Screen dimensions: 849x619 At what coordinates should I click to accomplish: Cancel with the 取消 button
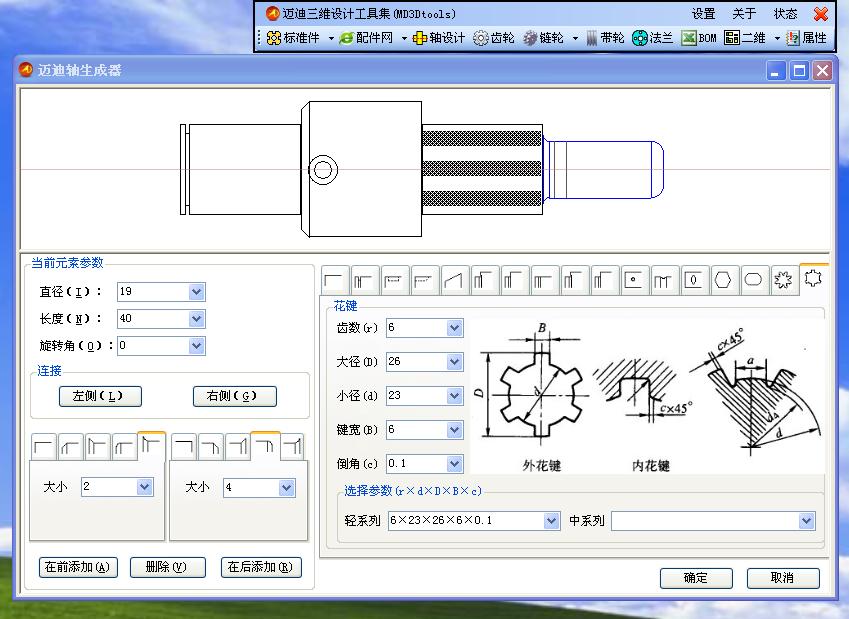coord(783,578)
